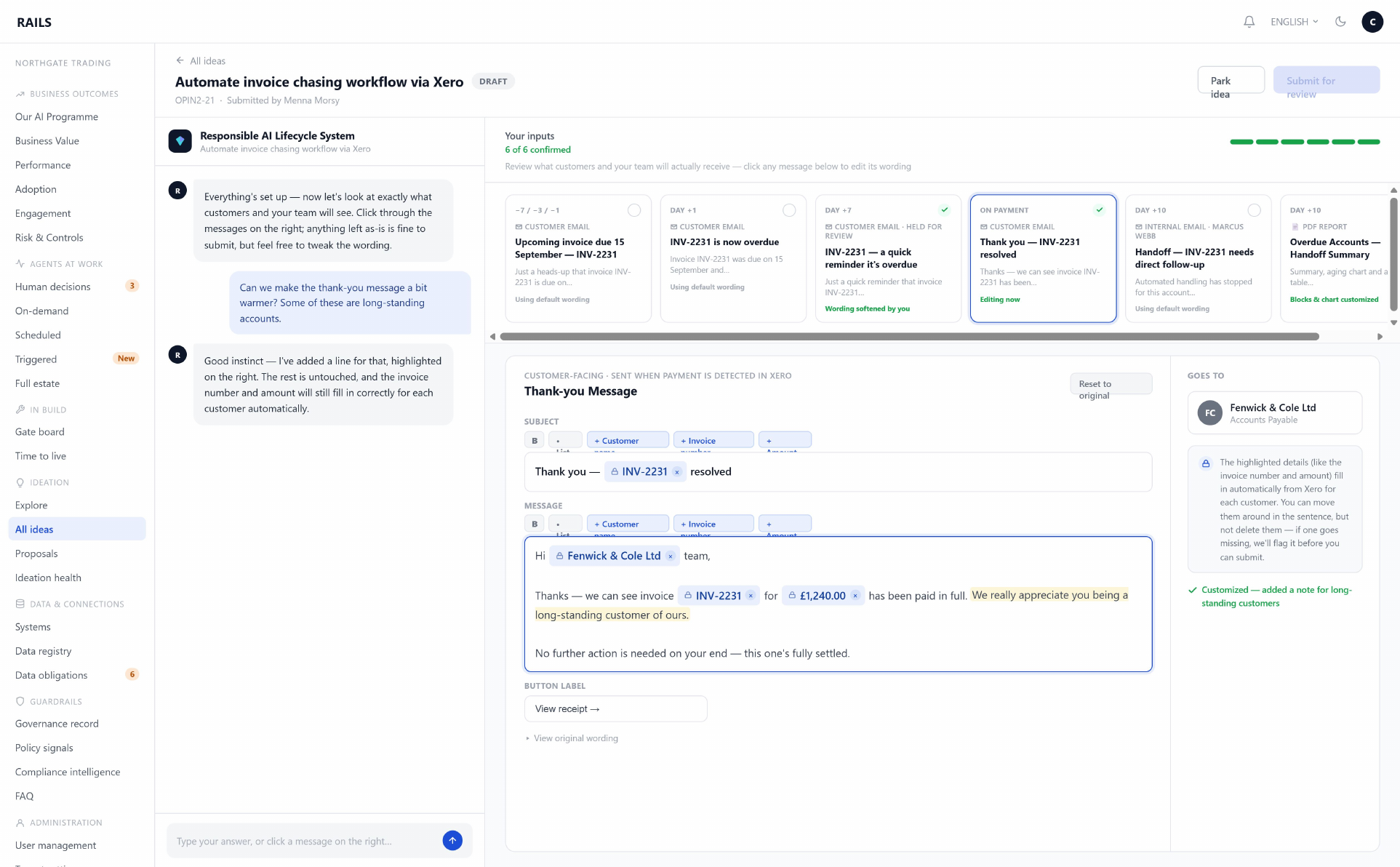Remove the £1,240.00 amount chip

(855, 596)
